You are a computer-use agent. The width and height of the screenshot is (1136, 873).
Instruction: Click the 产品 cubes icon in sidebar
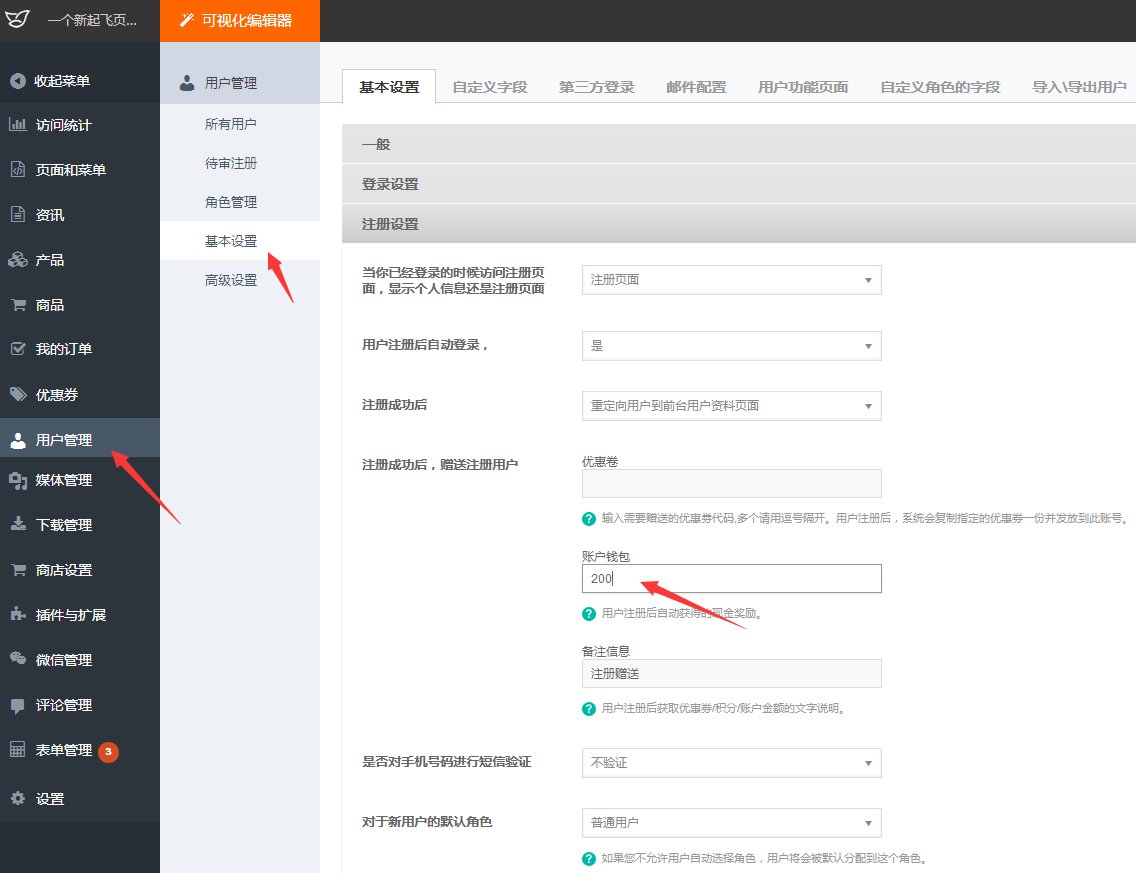click(x=17, y=259)
